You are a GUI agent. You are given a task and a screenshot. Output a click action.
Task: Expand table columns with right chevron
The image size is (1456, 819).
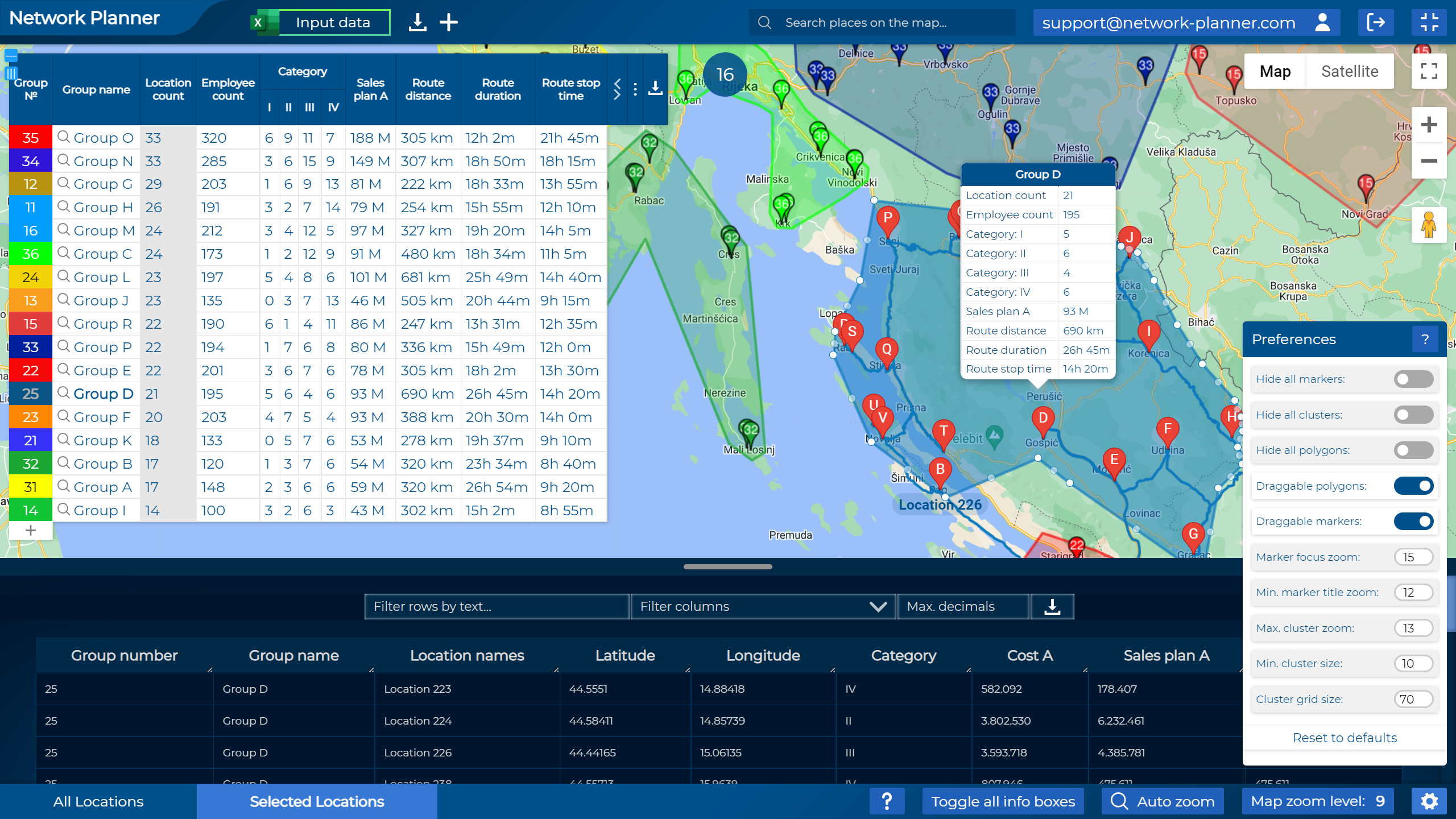tap(618, 96)
